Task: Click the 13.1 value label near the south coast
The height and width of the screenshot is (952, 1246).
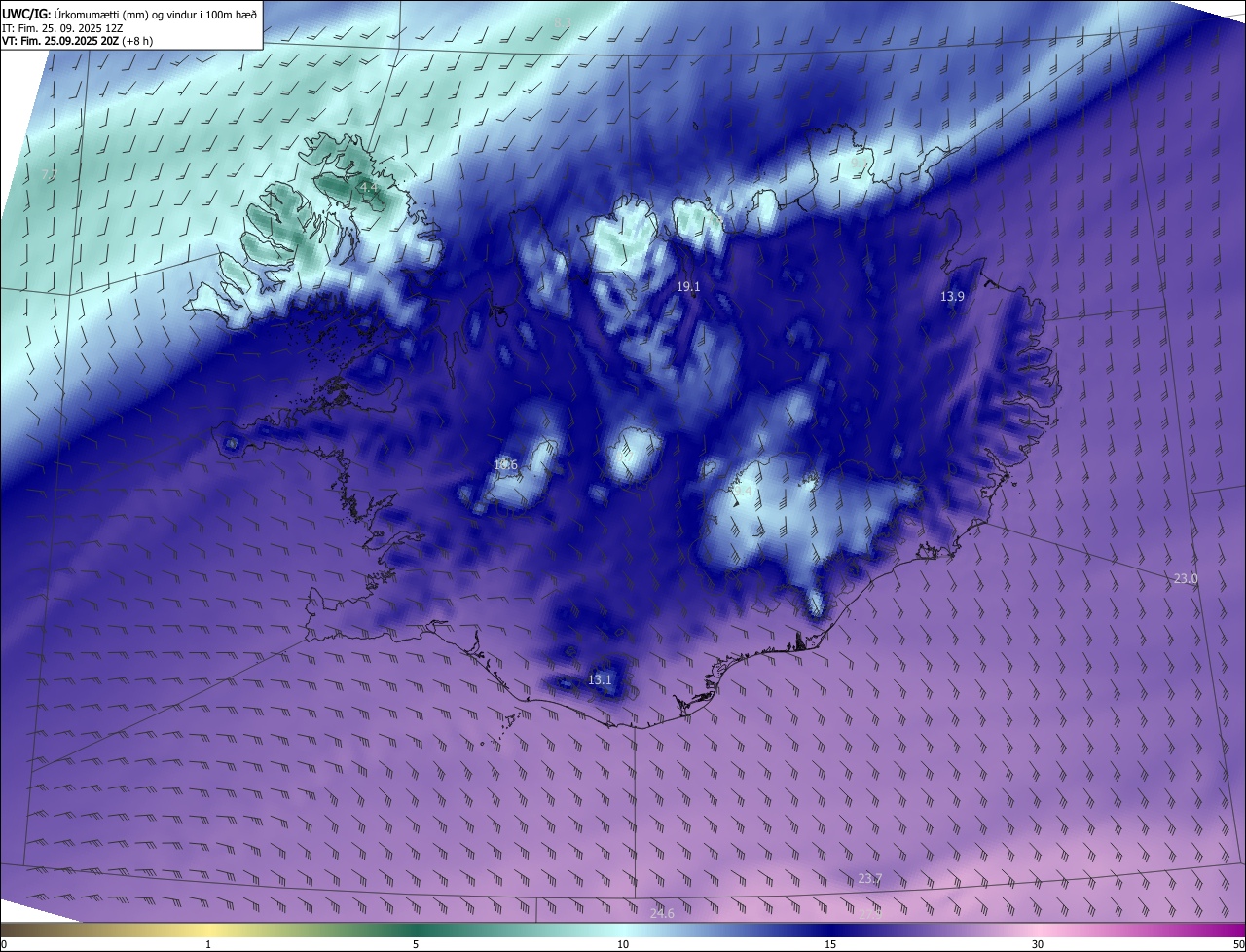Action: click(x=600, y=679)
